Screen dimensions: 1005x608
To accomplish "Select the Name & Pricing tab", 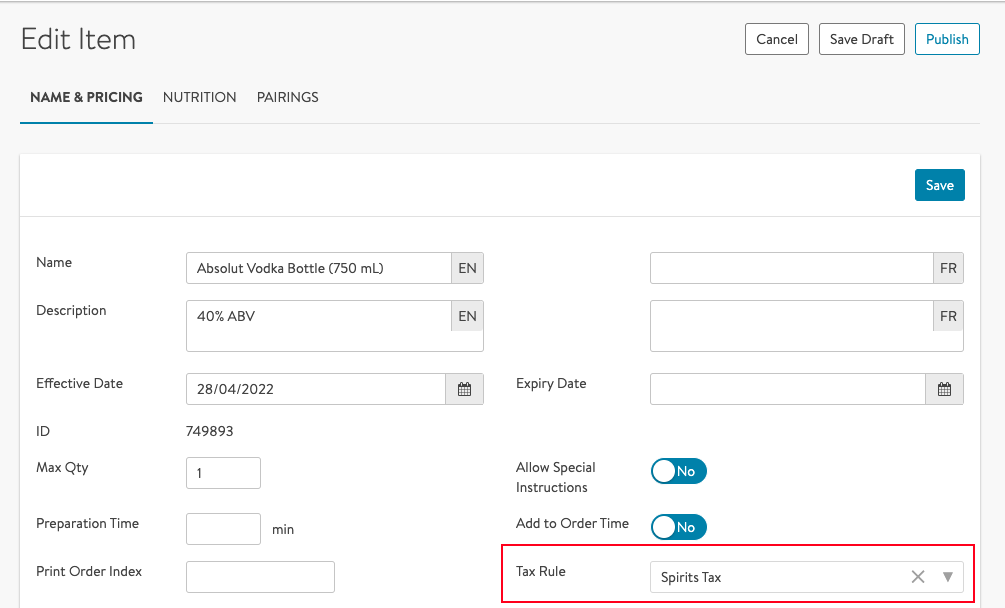I will (x=86, y=97).
